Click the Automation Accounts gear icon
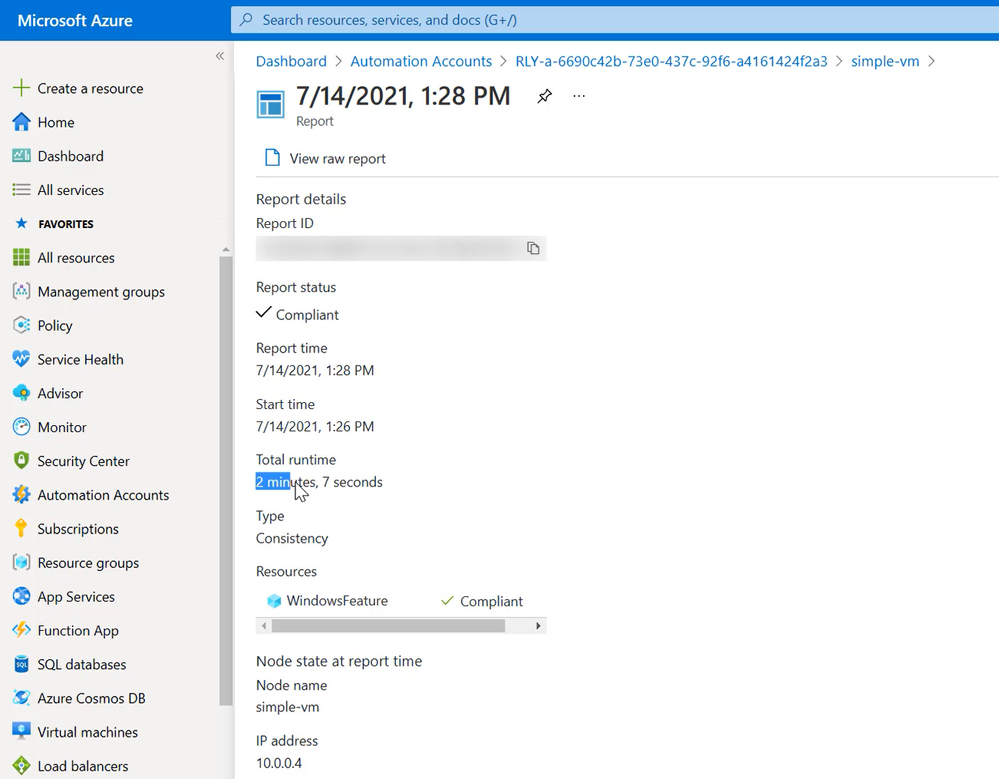 pyautogui.click(x=21, y=494)
